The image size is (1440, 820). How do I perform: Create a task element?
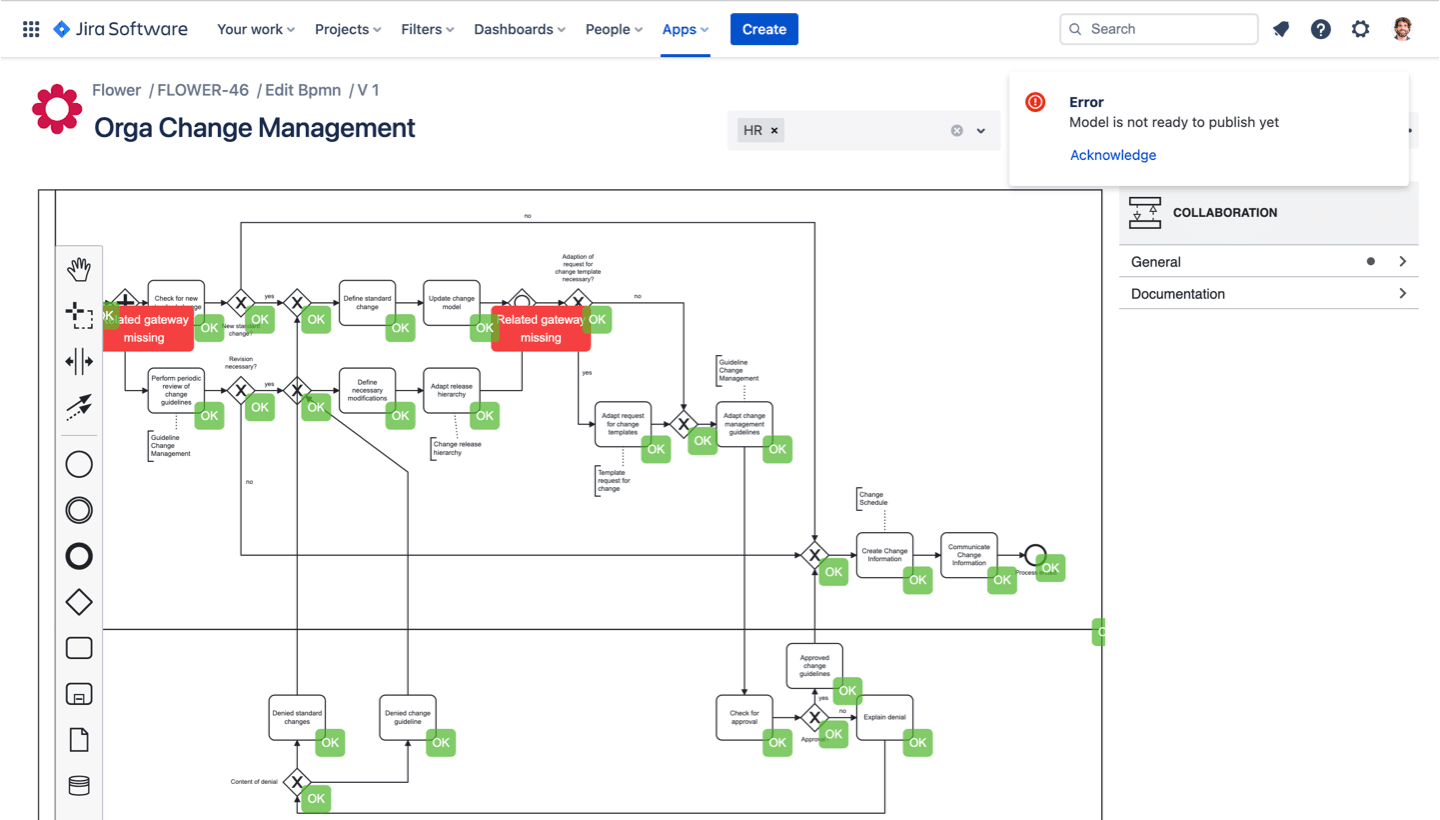click(x=78, y=647)
